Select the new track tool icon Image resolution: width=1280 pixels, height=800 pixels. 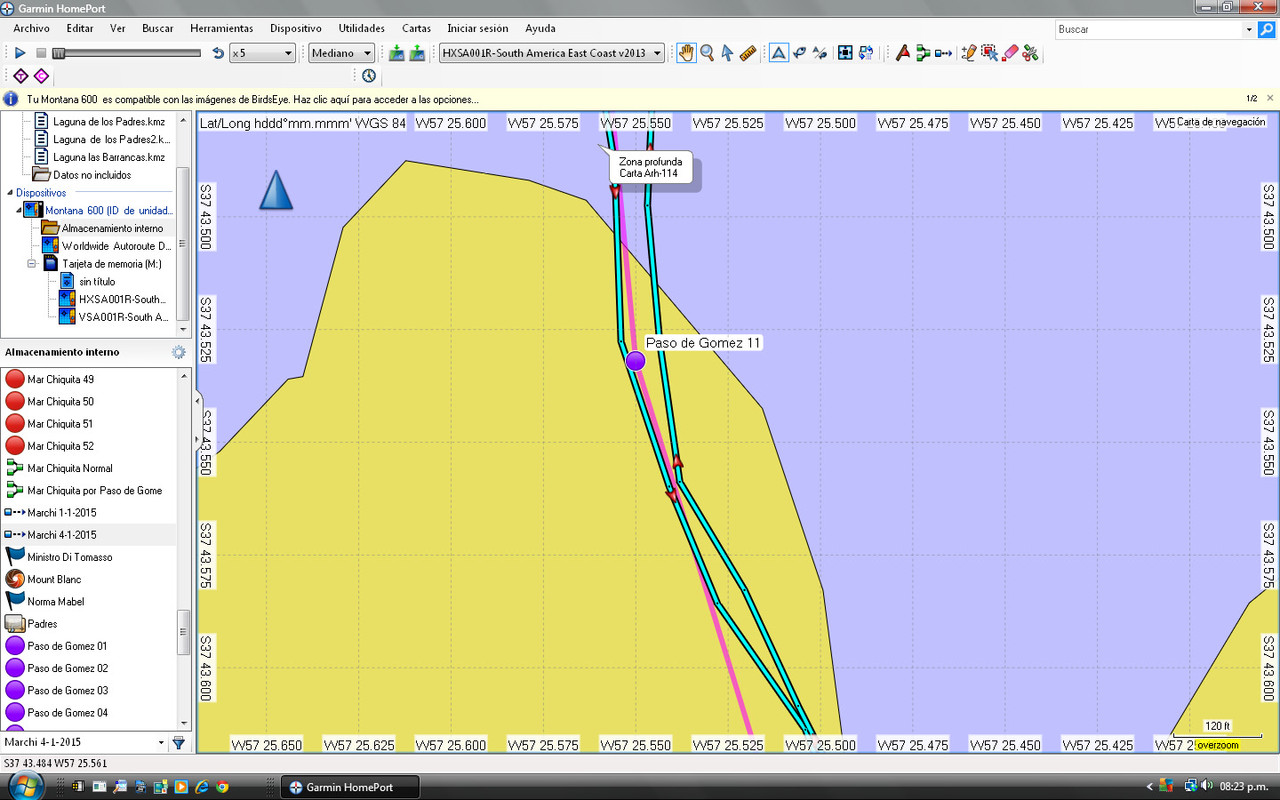[x=943, y=53]
